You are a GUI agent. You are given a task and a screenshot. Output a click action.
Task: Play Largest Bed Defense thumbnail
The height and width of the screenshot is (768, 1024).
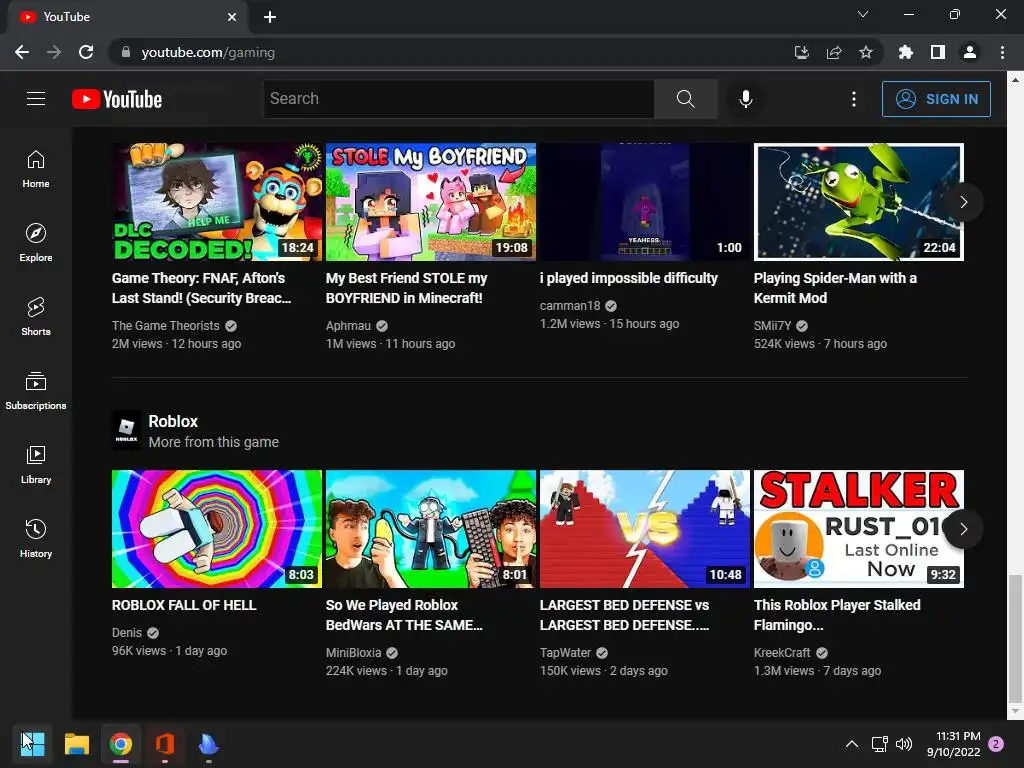tap(645, 529)
